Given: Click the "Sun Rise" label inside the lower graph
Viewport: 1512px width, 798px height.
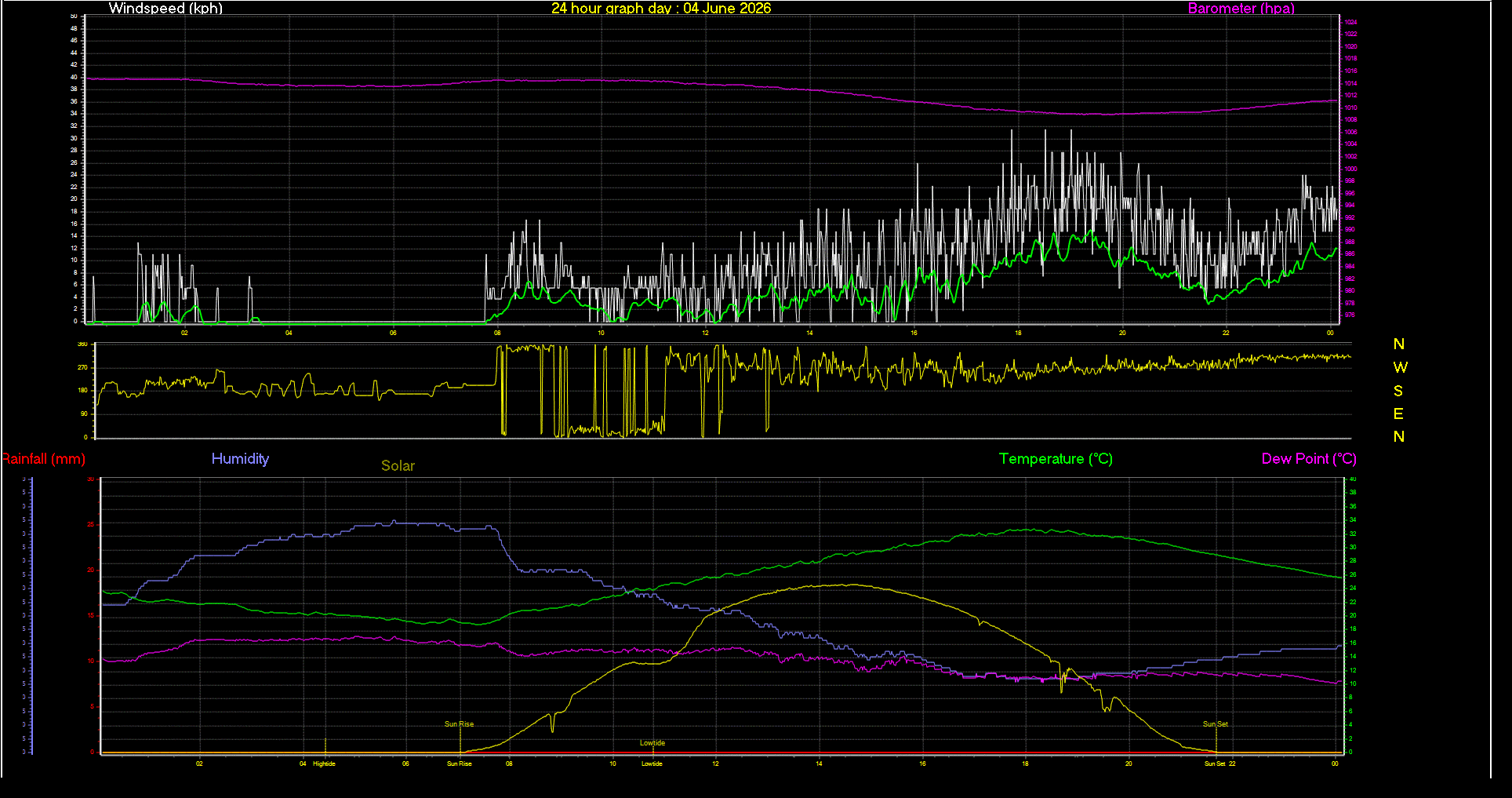Looking at the screenshot, I should 460,724.
